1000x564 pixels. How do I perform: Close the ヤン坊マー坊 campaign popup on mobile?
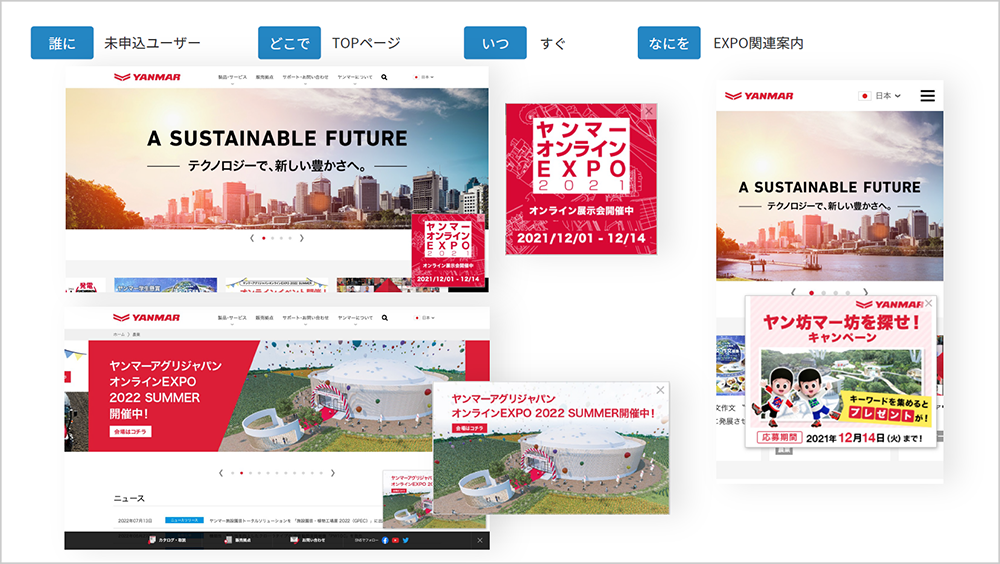pyautogui.click(x=929, y=303)
